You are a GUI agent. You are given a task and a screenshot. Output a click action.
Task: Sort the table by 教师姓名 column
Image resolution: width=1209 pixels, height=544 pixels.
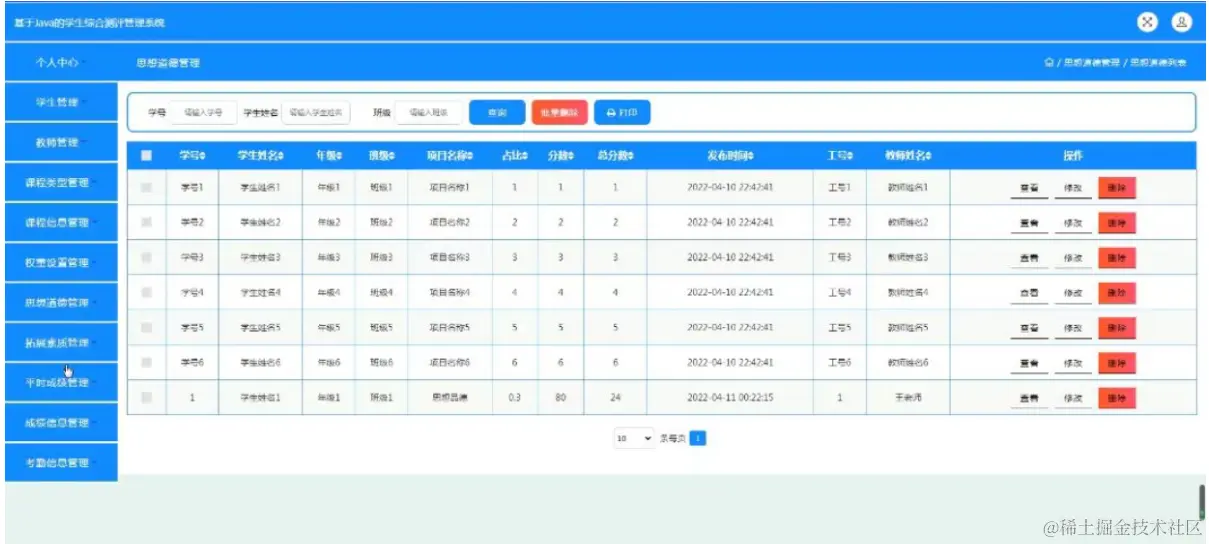(908, 155)
